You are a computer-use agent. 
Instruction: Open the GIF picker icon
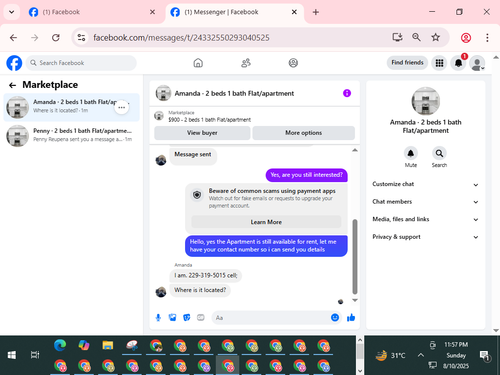tap(201, 318)
